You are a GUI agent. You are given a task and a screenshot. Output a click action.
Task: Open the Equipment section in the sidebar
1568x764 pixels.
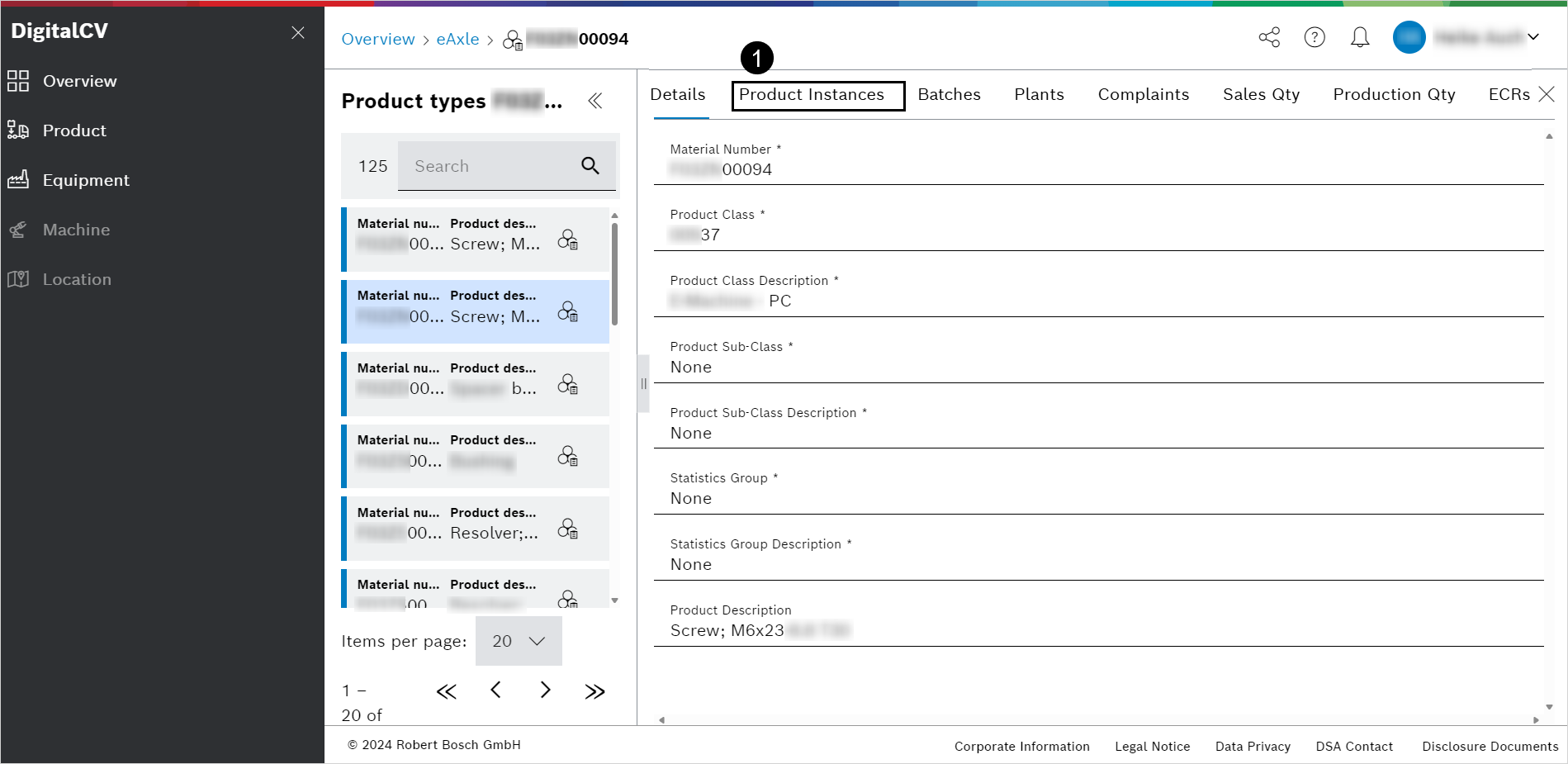[86, 180]
